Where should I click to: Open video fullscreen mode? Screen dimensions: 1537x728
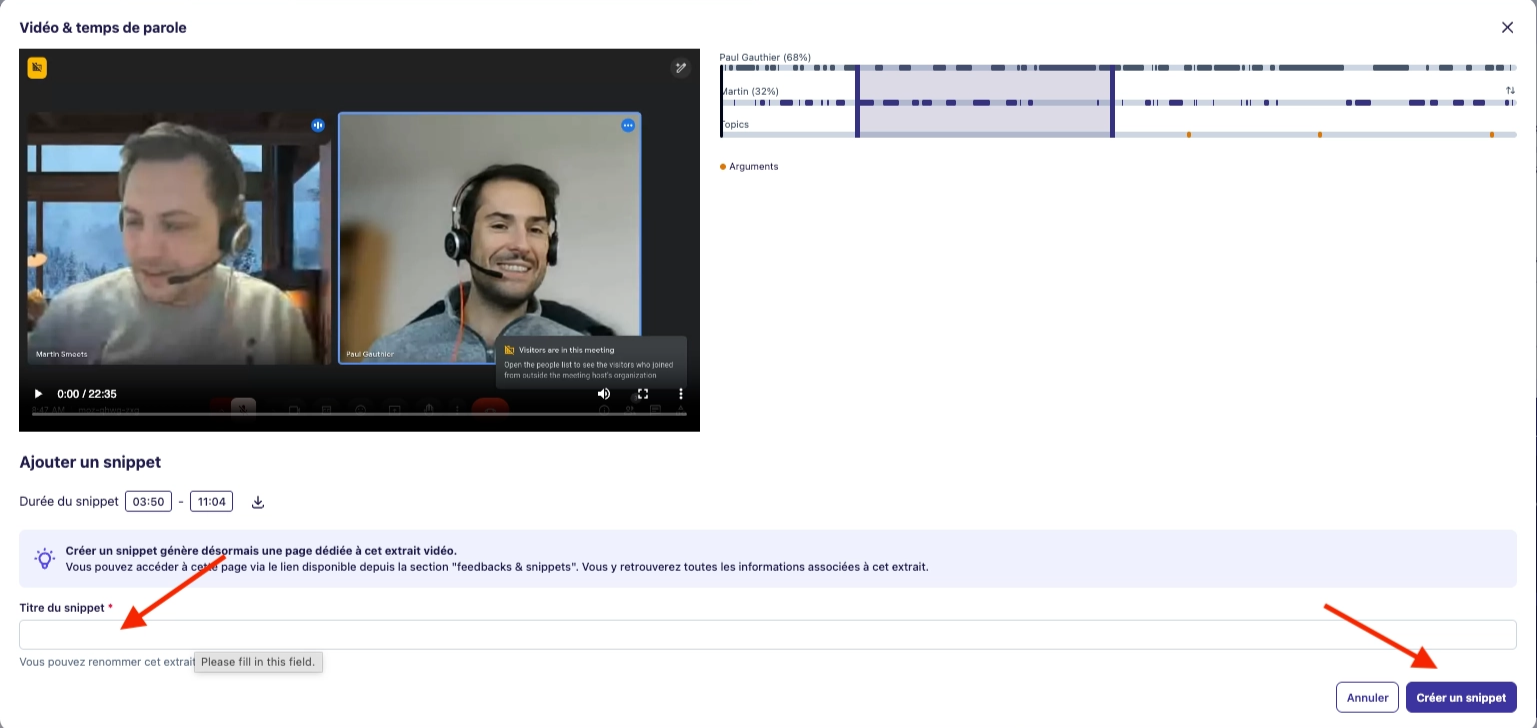point(643,394)
